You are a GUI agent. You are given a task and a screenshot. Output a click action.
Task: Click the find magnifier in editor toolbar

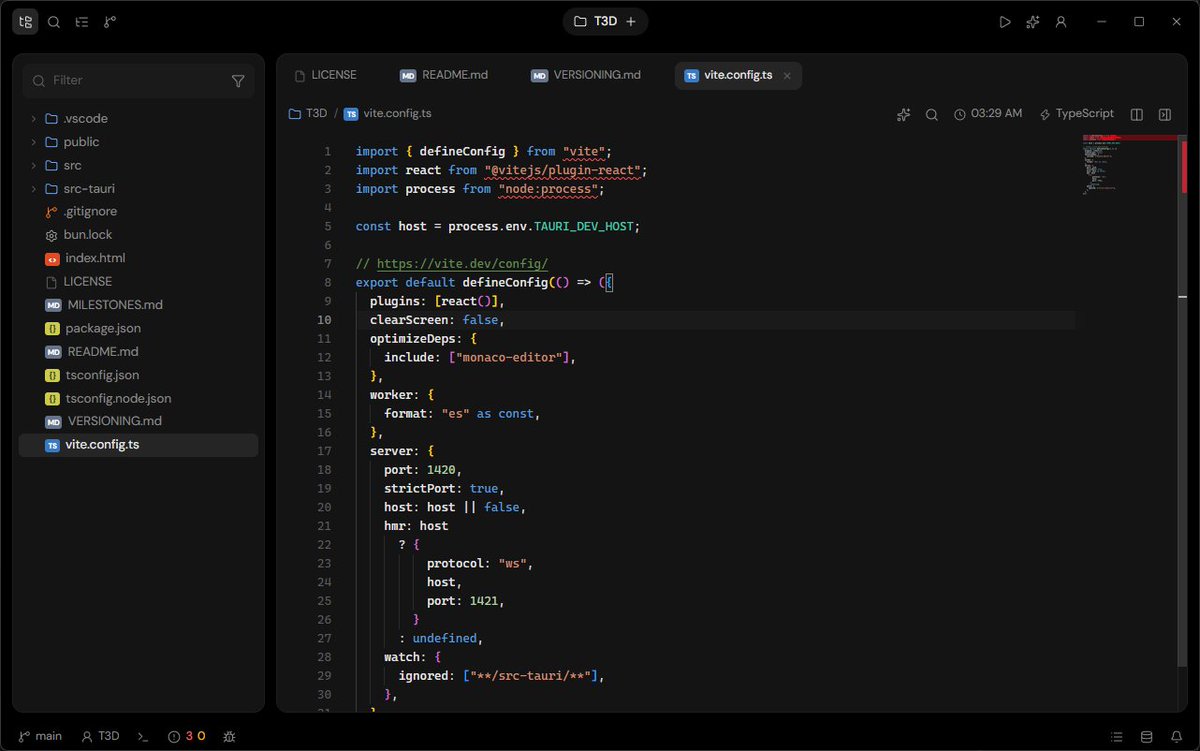click(x=931, y=114)
